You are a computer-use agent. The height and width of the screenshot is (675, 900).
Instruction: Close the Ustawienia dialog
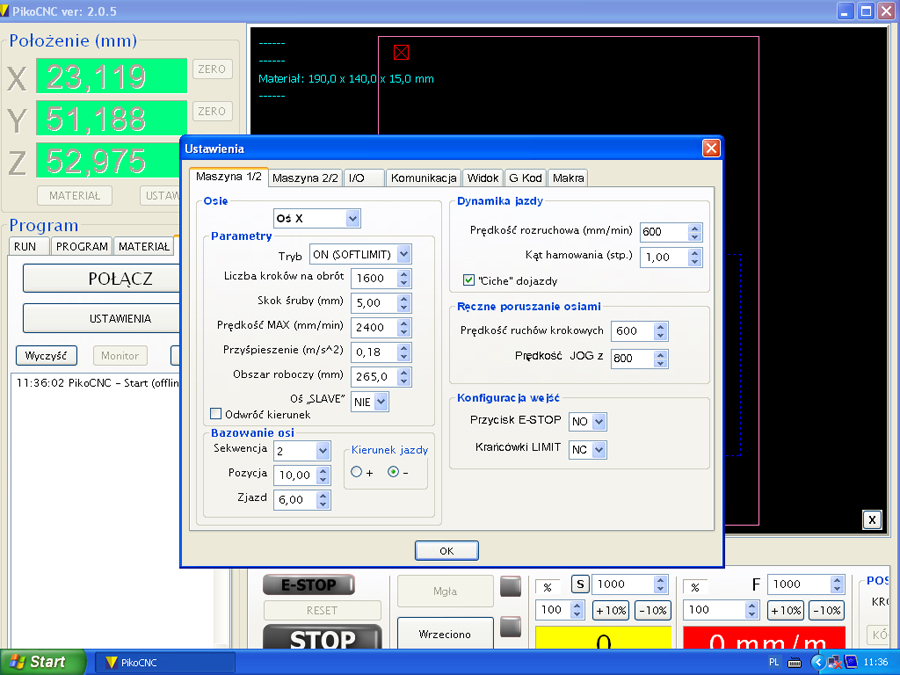click(x=711, y=149)
